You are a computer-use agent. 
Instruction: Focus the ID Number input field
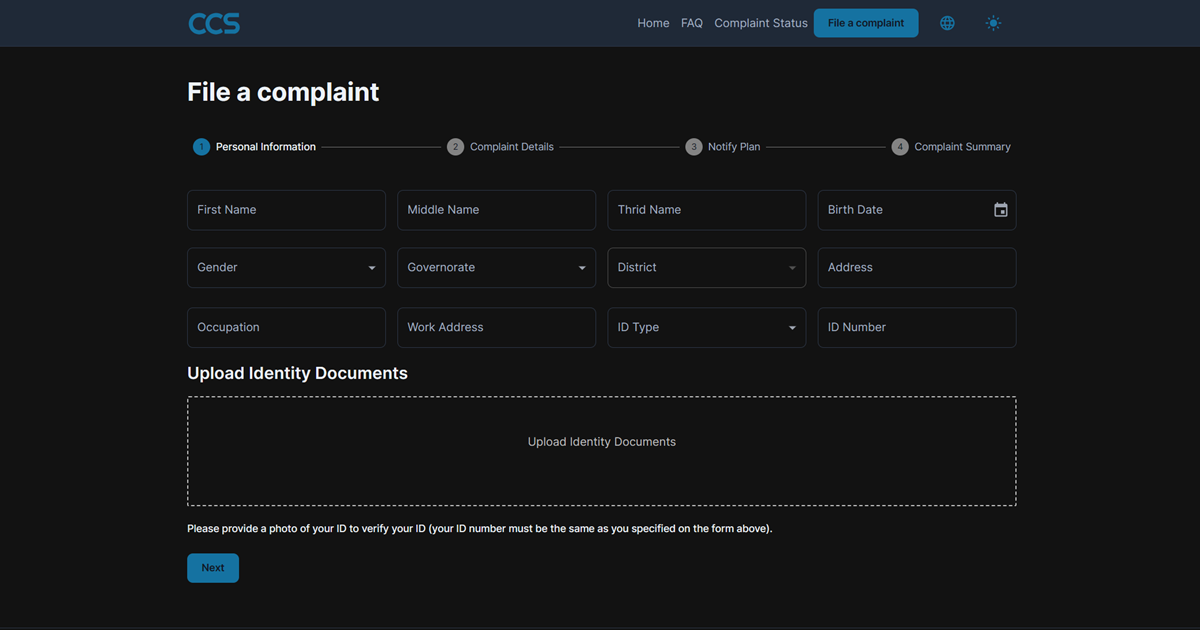click(x=916, y=328)
